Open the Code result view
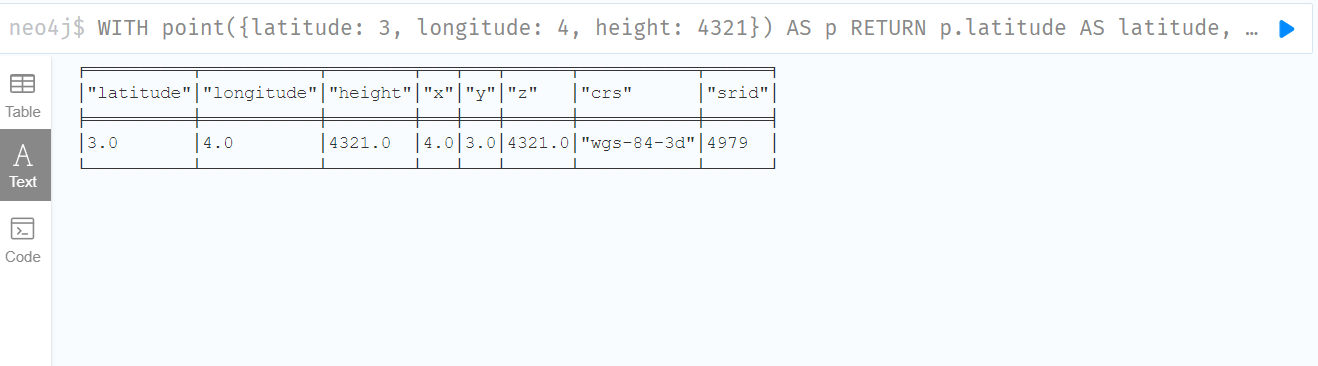This screenshot has height=366, width=1318. tap(23, 240)
